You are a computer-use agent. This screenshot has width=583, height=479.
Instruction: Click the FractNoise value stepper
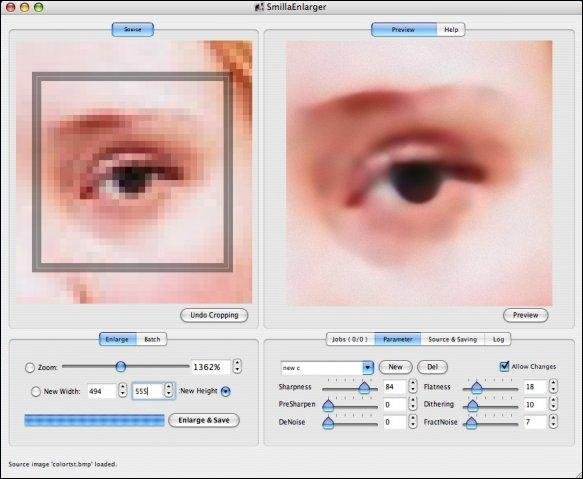click(x=553, y=421)
